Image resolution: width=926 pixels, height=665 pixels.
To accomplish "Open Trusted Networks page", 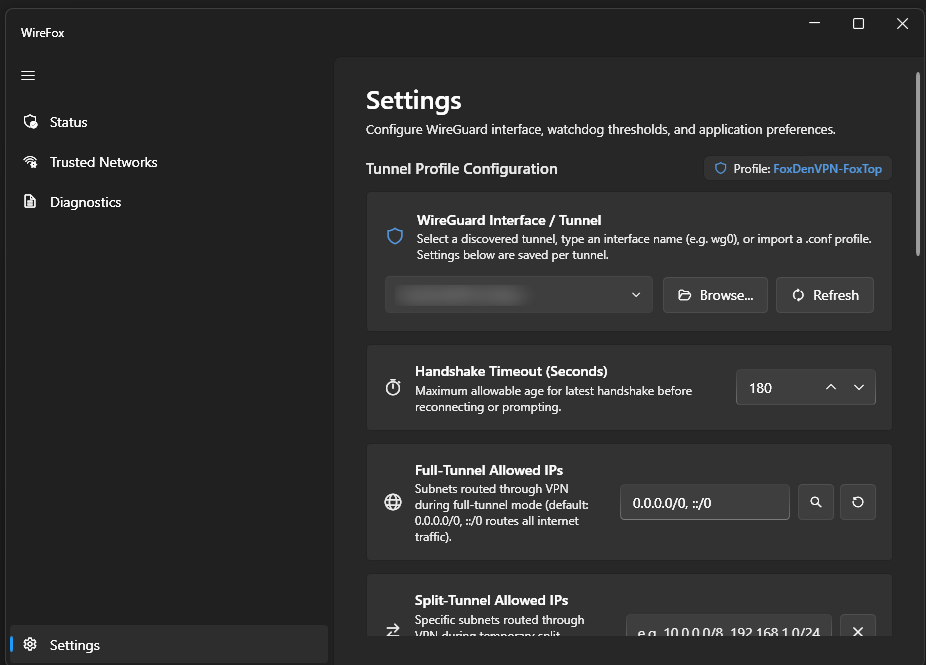I will (169, 162).
